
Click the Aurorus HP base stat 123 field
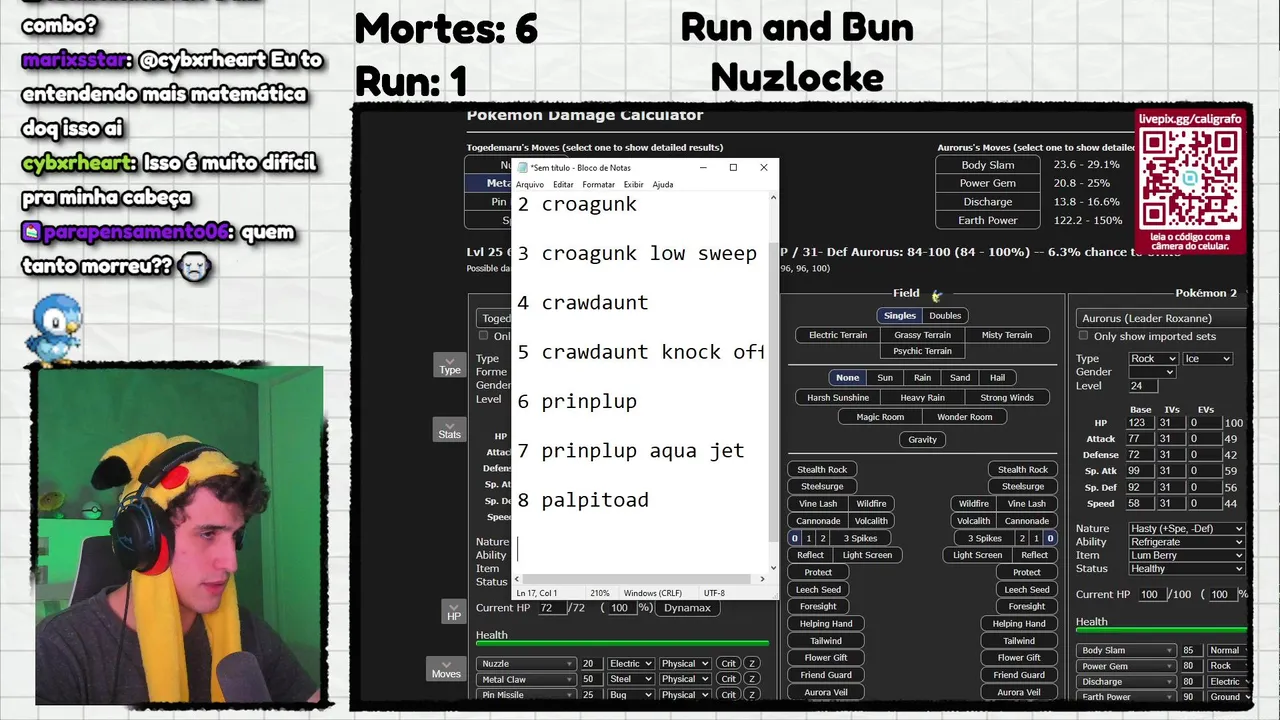click(1140, 423)
